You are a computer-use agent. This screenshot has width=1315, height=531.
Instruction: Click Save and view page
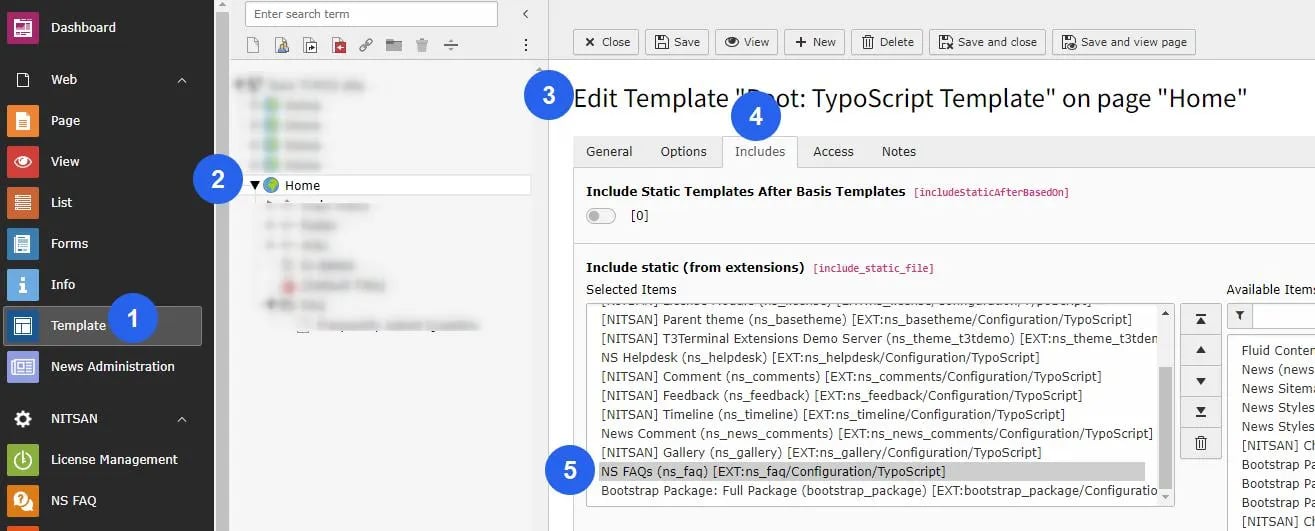pyautogui.click(x=1124, y=42)
